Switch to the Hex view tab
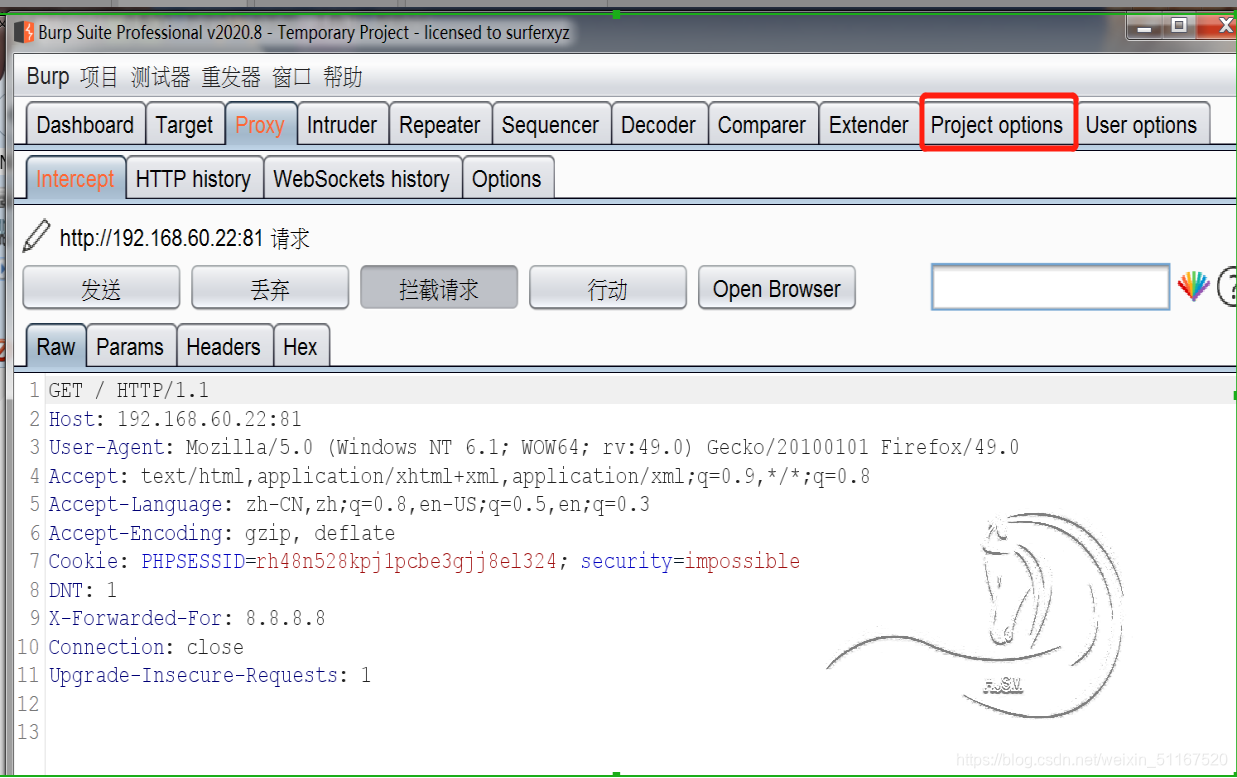The width and height of the screenshot is (1237, 778). coord(300,347)
